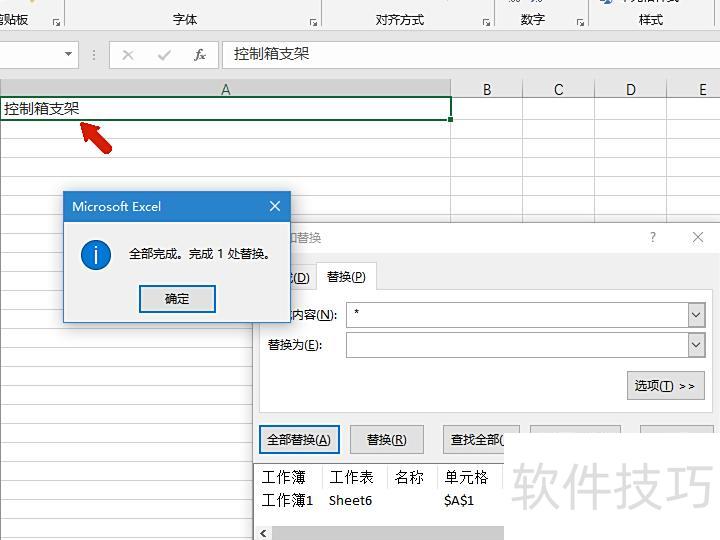Close the Microsoft Excel message box
This screenshot has height=540, width=720.
(x=275, y=207)
